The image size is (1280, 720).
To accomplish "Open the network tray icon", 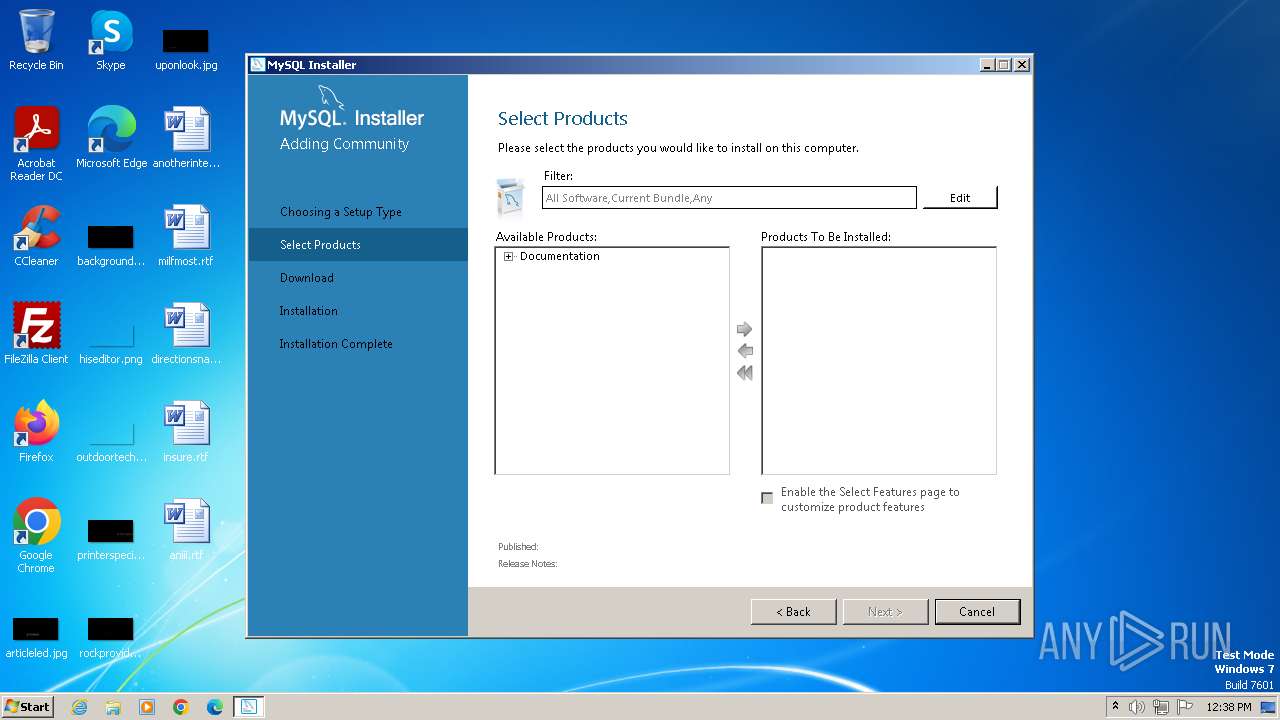I will [x=1161, y=707].
